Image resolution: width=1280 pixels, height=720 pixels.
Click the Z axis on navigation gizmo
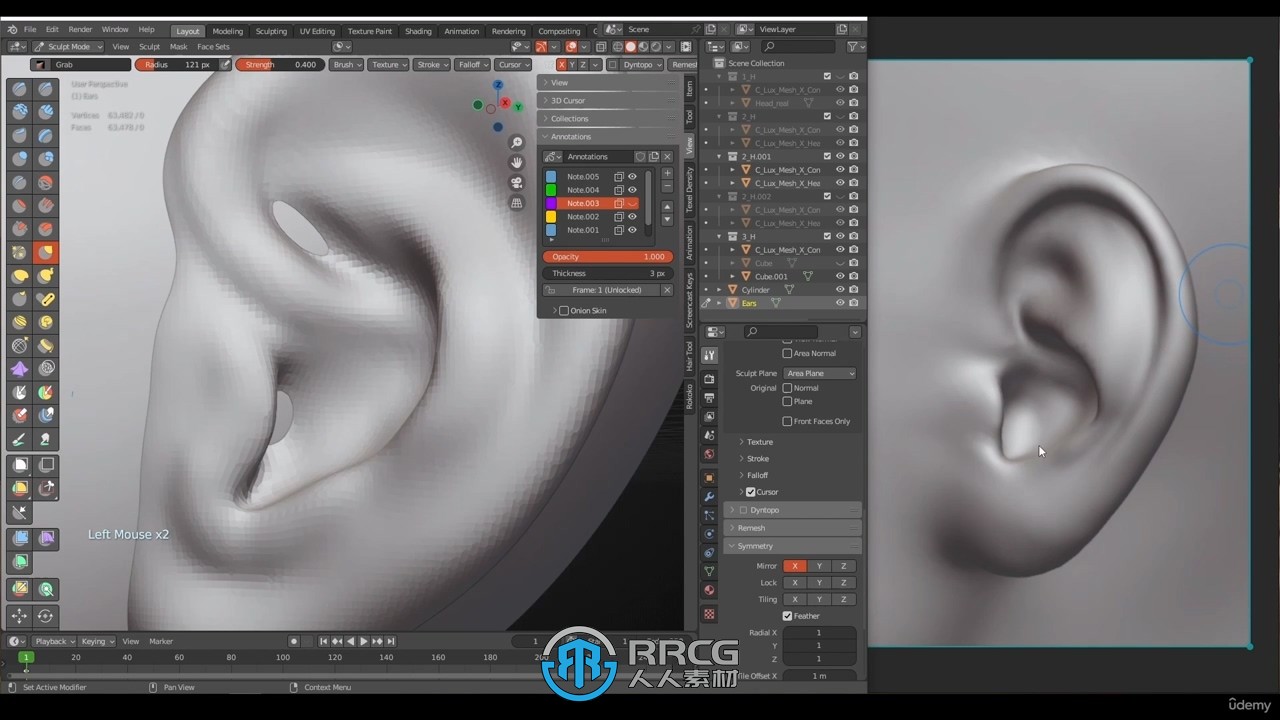click(498, 86)
